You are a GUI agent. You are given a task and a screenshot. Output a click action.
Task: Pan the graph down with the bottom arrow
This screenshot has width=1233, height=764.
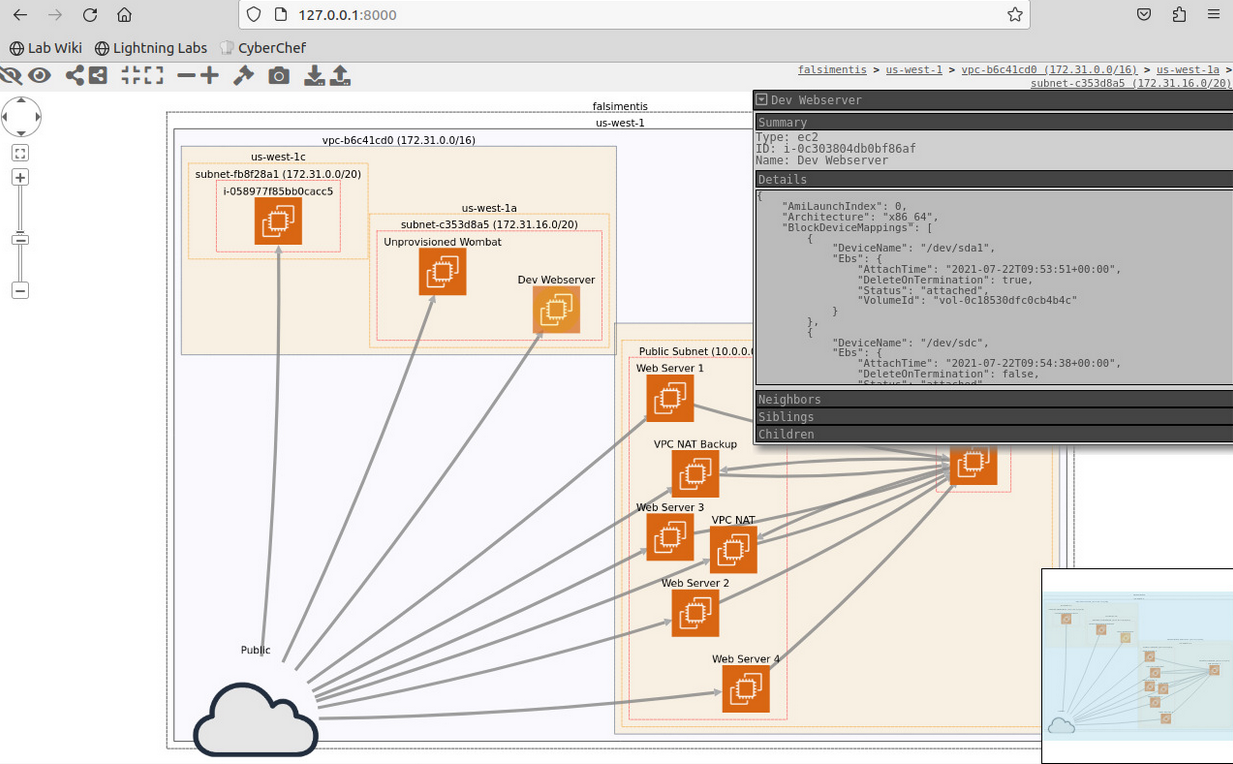(x=21, y=132)
